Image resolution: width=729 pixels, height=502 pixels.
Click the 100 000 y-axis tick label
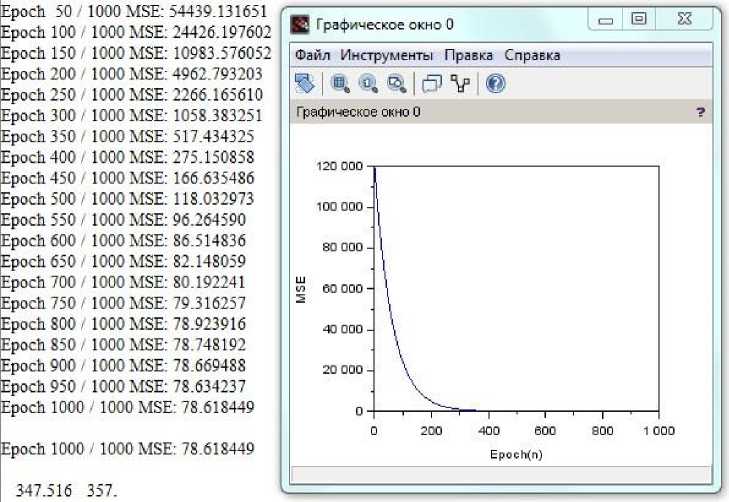click(339, 206)
